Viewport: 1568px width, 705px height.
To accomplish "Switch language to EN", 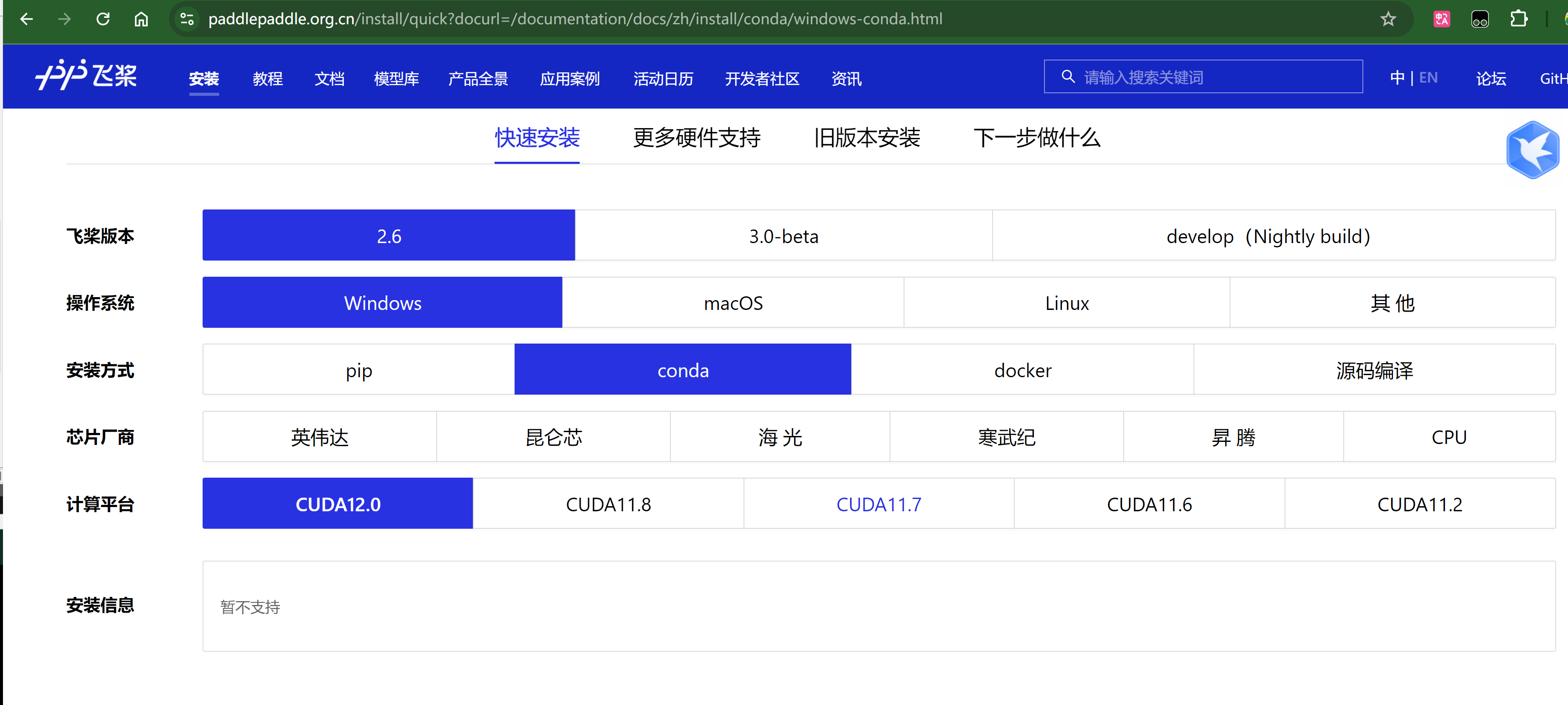I will [1428, 77].
